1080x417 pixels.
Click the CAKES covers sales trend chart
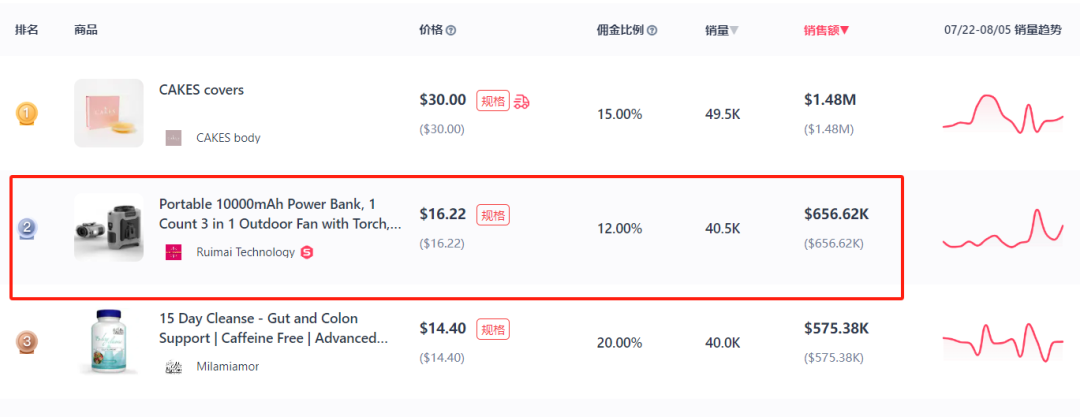1003,114
